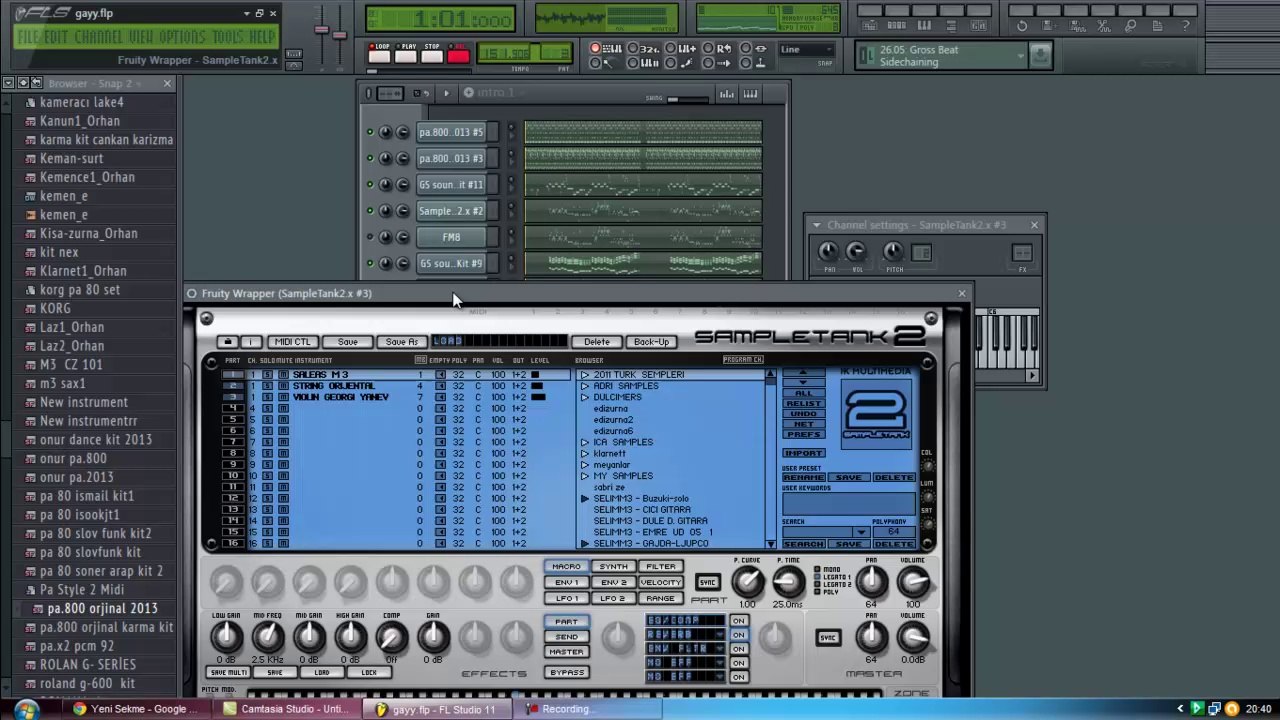Click the Delete button in SampleTank header
Image resolution: width=1280 pixels, height=720 pixels.
597,342
